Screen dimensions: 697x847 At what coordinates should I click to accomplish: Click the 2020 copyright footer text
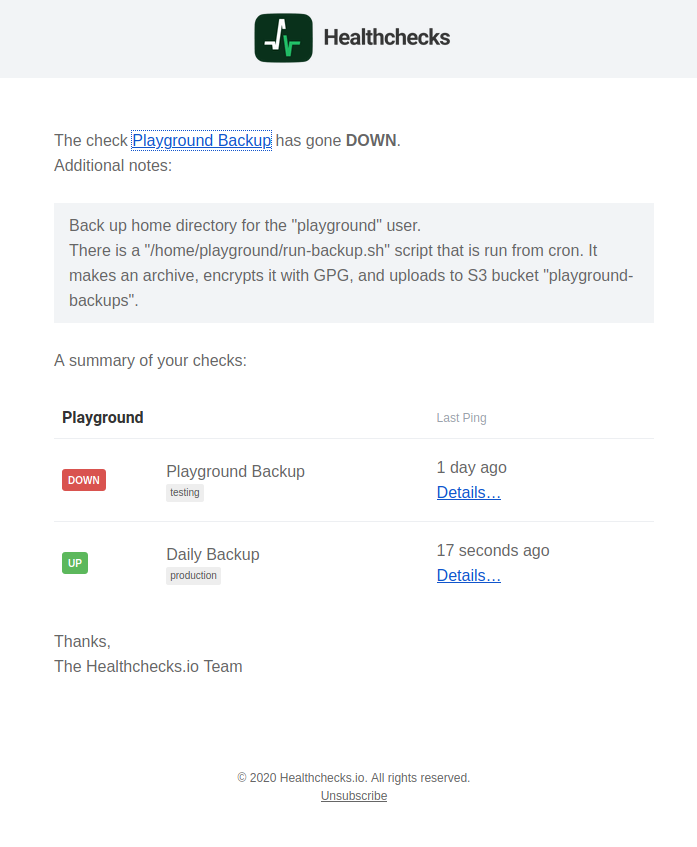354,778
